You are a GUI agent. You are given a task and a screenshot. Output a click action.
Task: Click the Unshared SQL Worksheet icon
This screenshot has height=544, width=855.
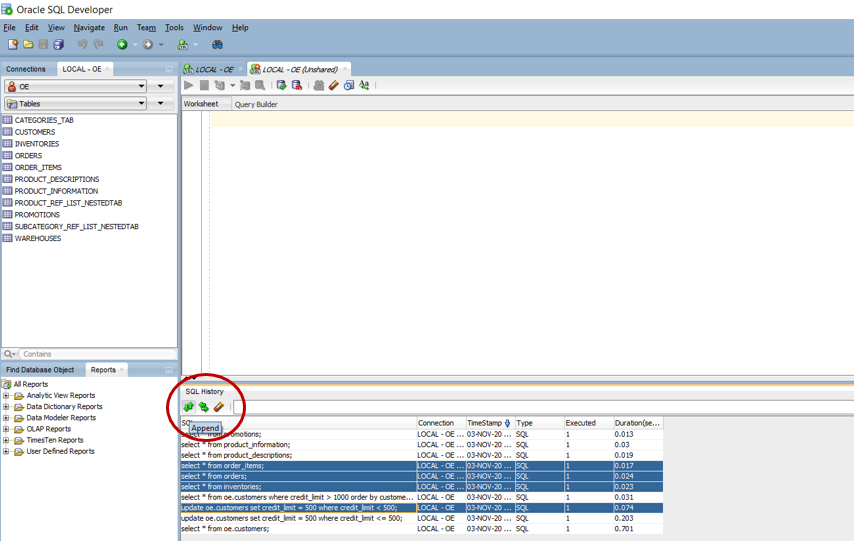318,85
